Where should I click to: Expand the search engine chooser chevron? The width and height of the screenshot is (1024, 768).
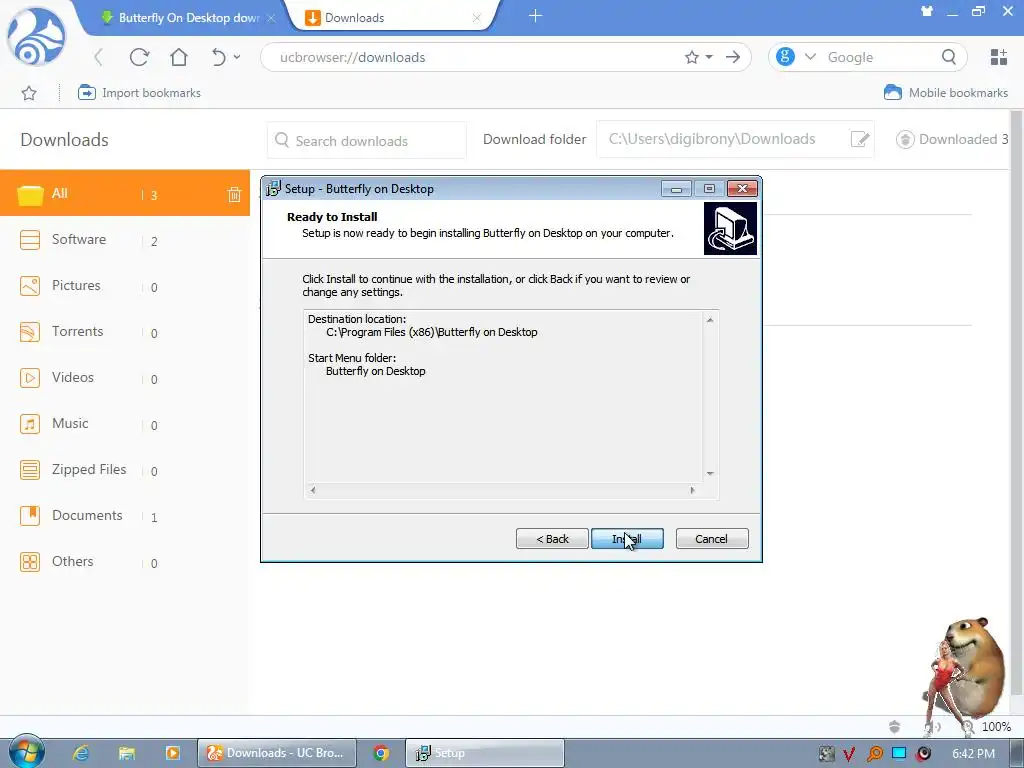(810, 57)
